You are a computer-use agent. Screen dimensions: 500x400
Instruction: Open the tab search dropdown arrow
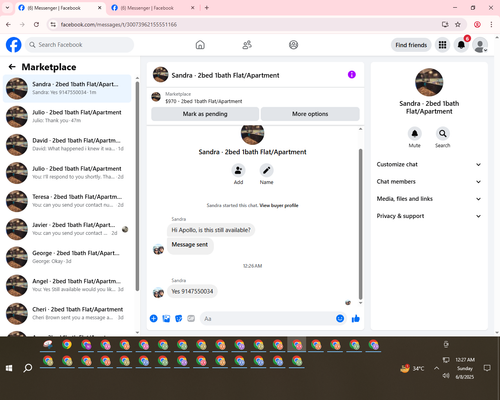7,8
